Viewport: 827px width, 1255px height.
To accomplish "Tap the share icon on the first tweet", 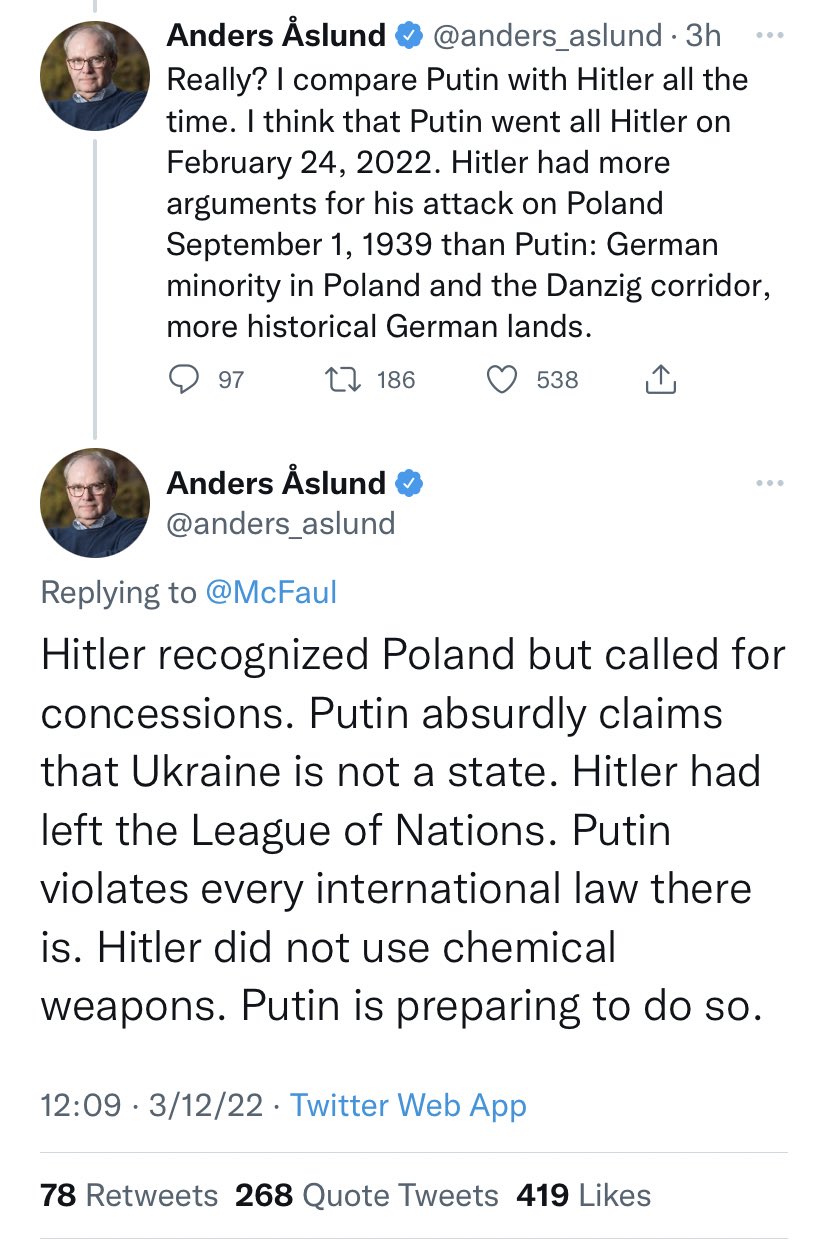I will 661,379.
